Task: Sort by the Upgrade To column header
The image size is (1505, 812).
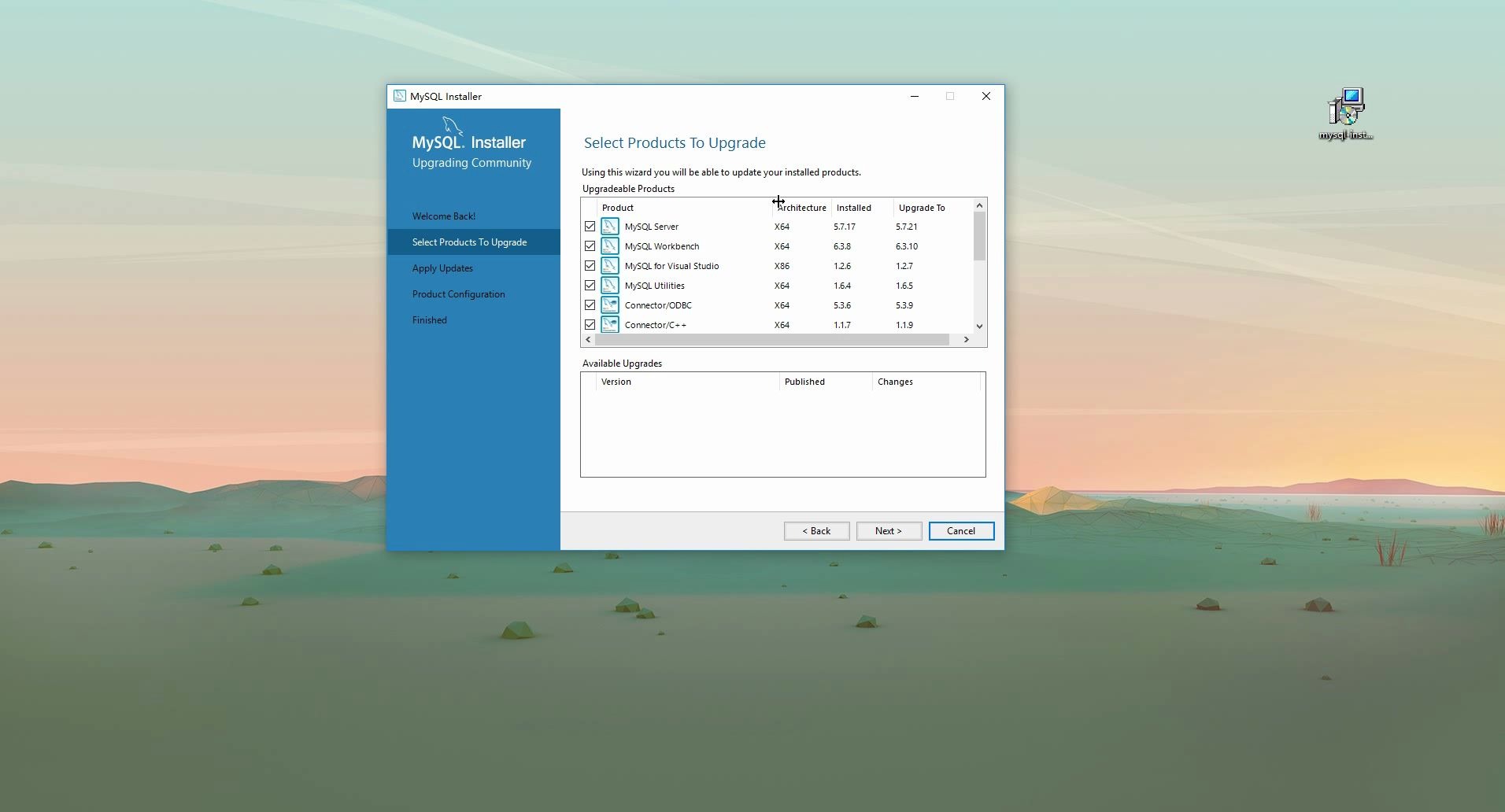Action: pos(933,208)
